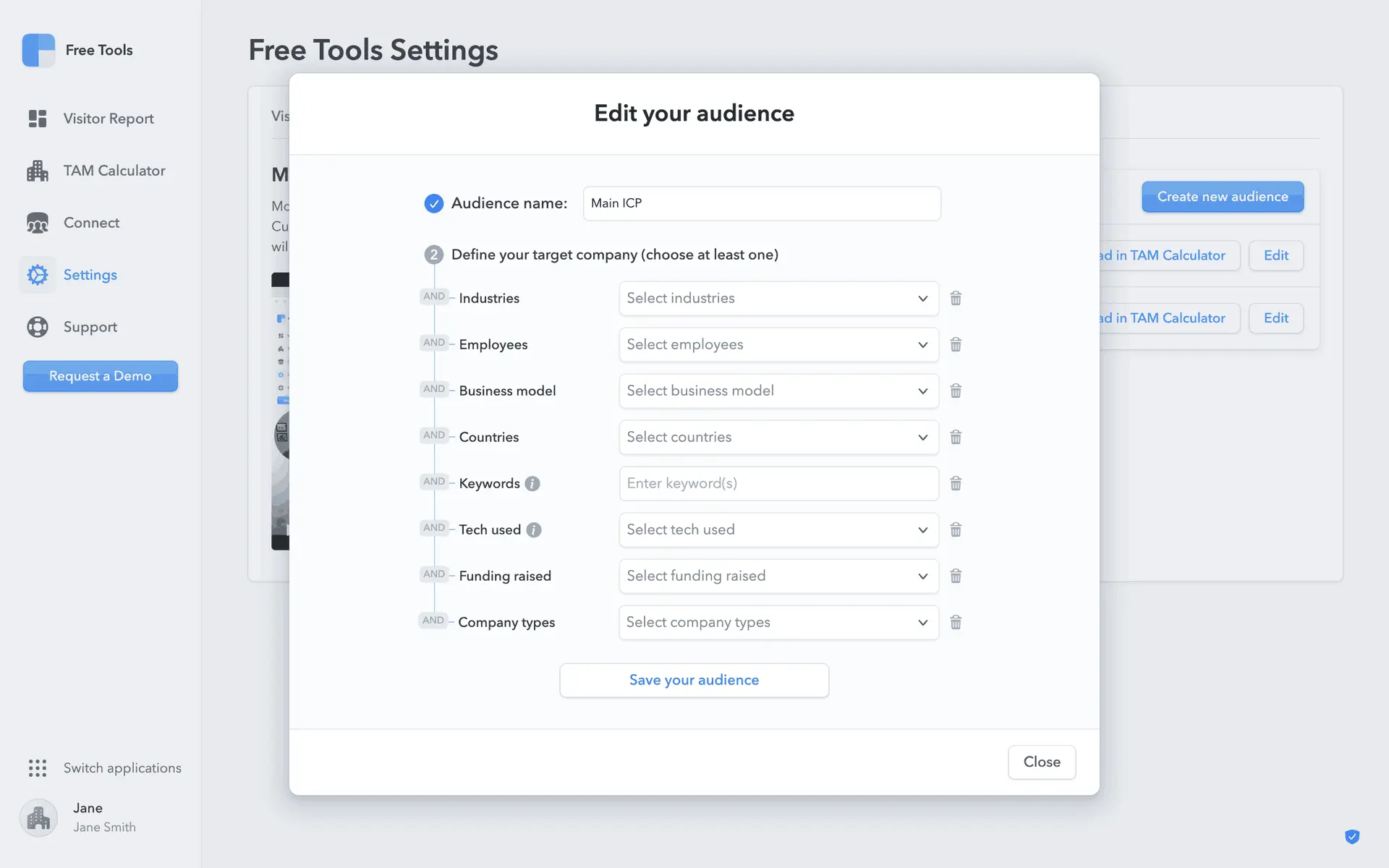Toggle the AND operator beside Keywords

pyautogui.click(x=433, y=482)
